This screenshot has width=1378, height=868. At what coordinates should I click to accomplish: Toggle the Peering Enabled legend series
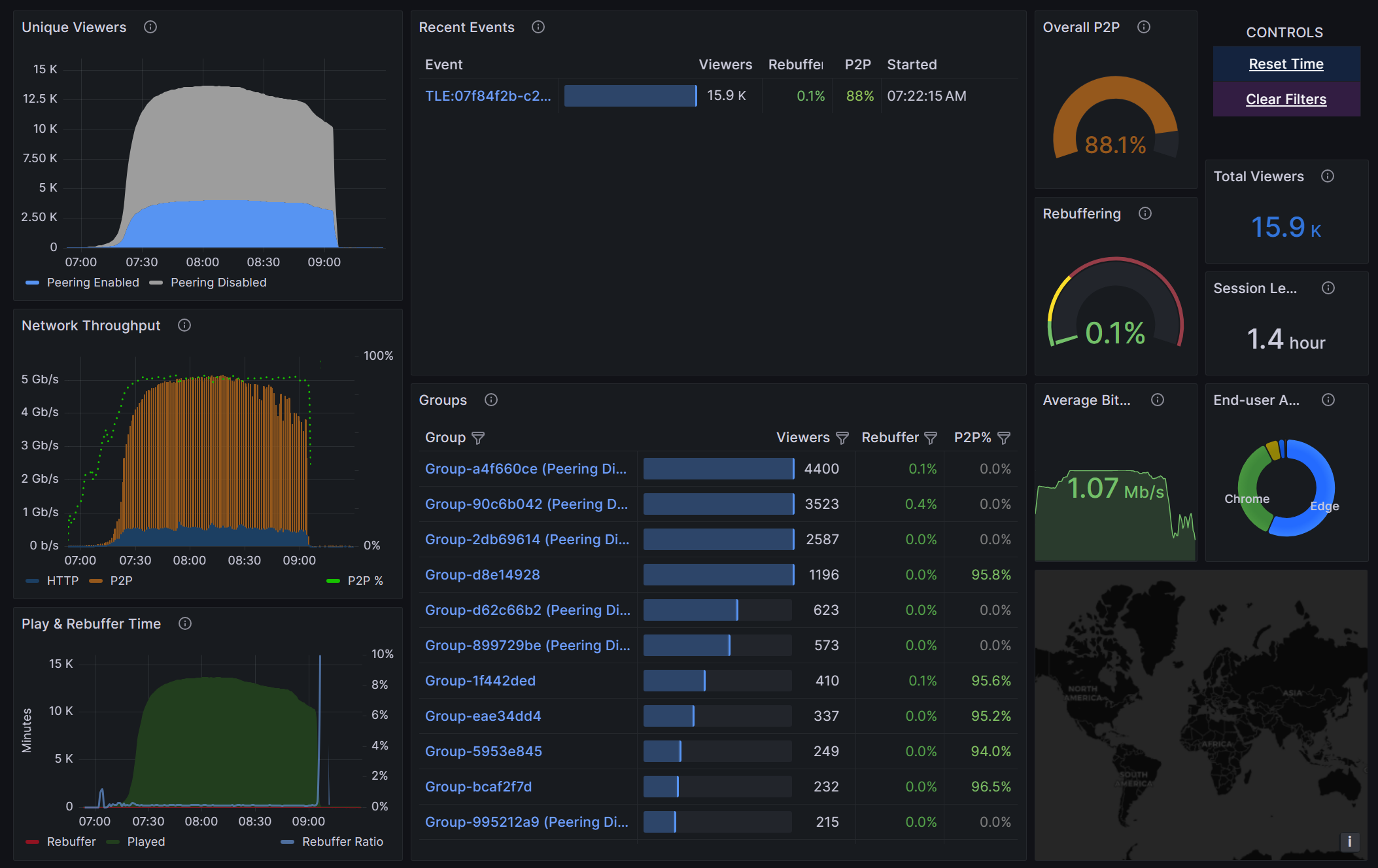[93, 283]
